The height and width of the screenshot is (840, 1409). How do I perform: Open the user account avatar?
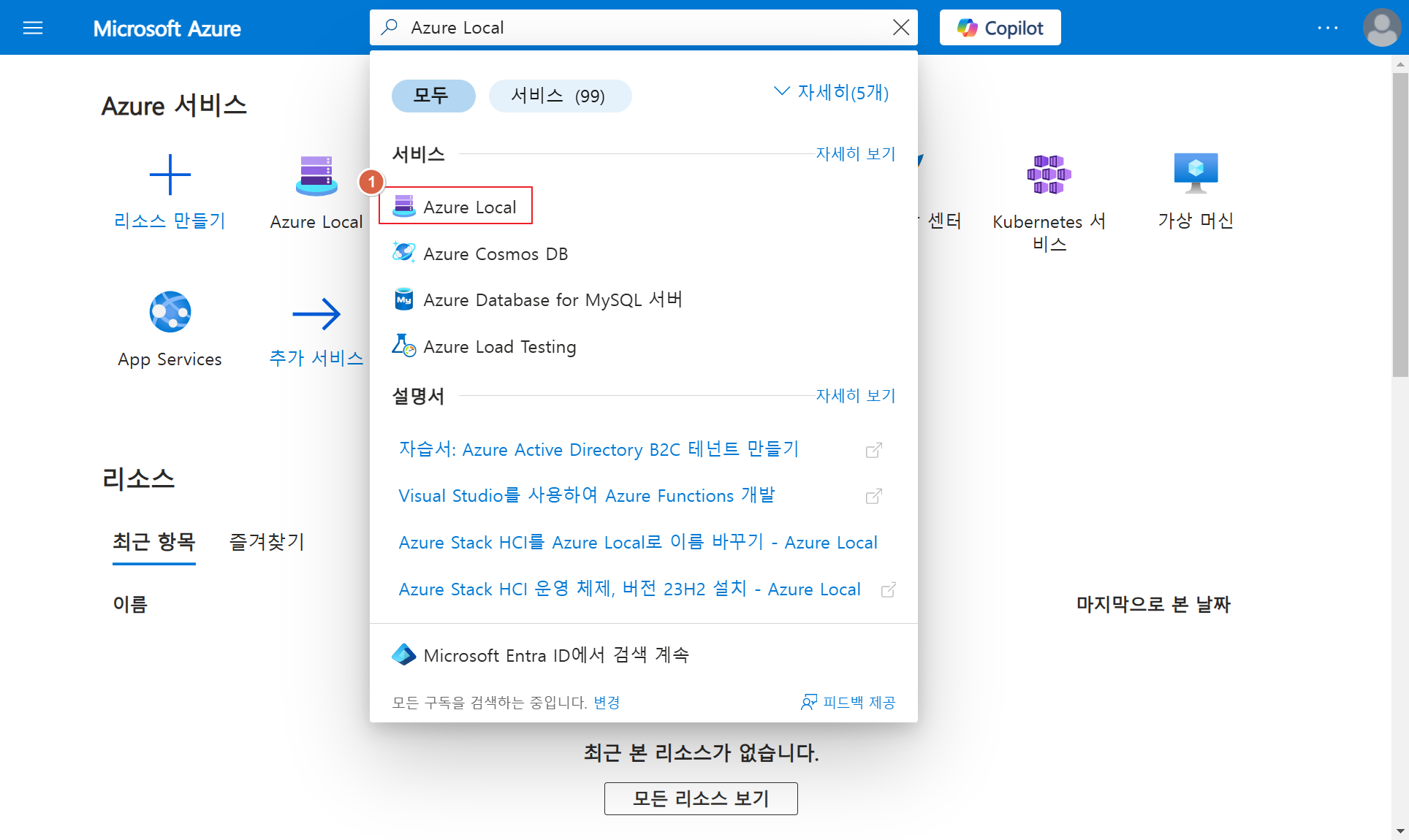point(1381,28)
